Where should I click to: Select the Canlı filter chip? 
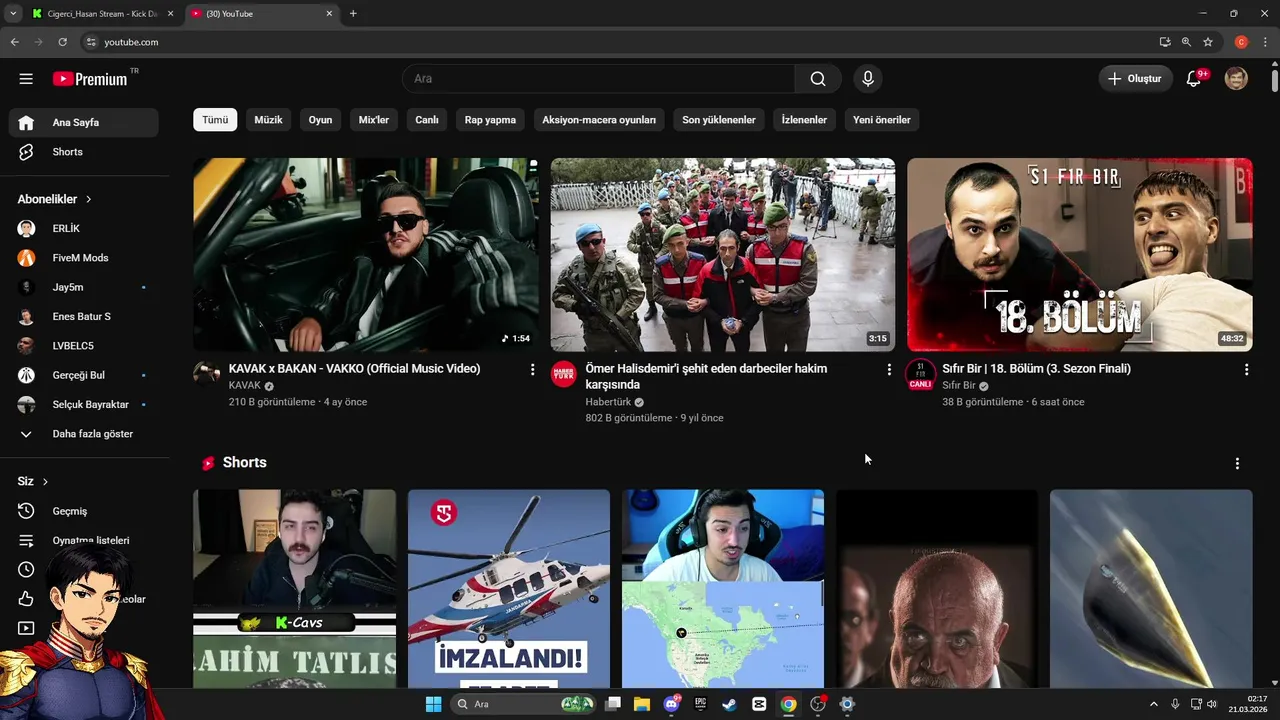coord(427,120)
